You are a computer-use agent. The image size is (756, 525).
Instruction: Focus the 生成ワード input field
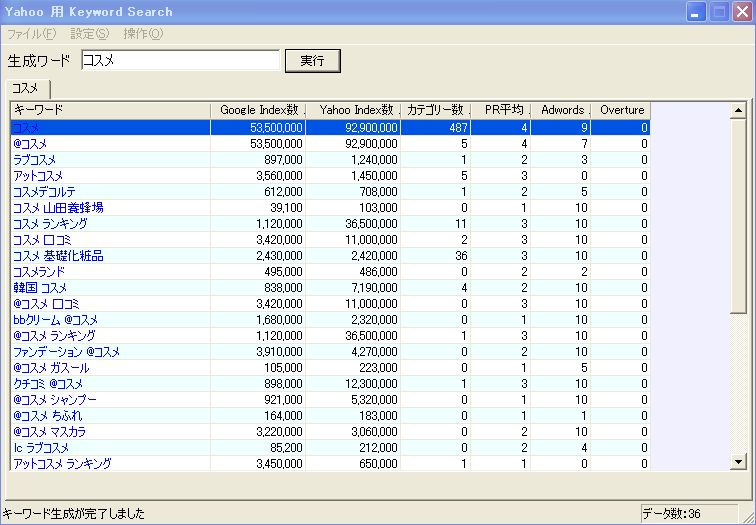click(x=180, y=60)
